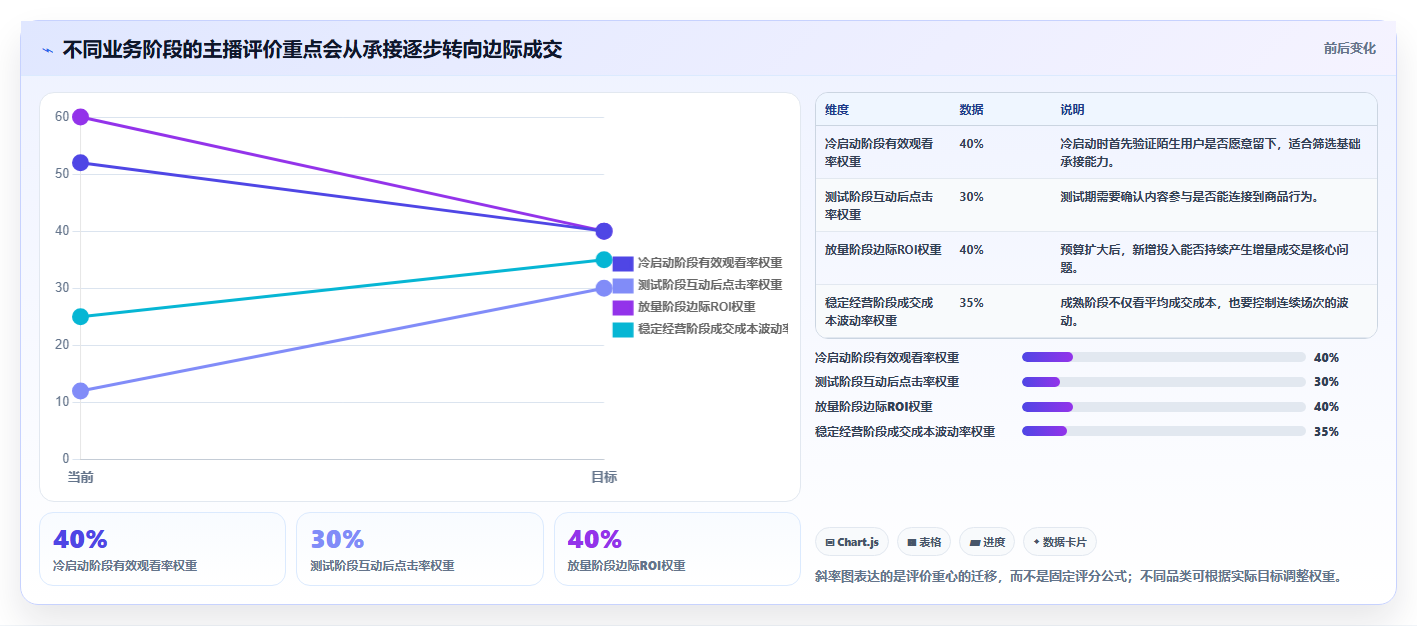Click the Chart.js tag chip
Viewport: 1417px width, 626px height.
(852, 542)
